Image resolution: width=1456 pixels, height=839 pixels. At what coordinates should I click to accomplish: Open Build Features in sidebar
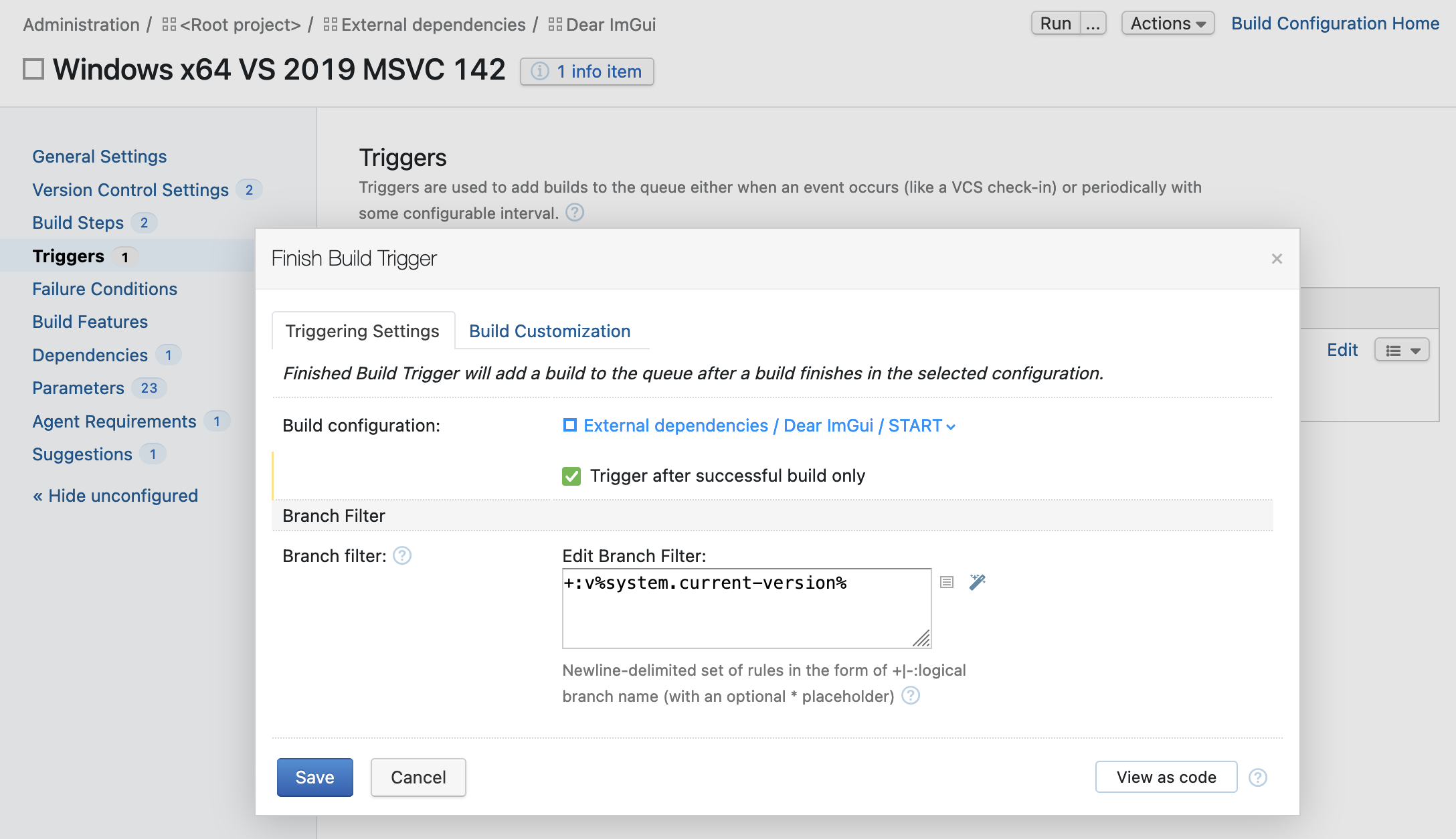click(90, 322)
